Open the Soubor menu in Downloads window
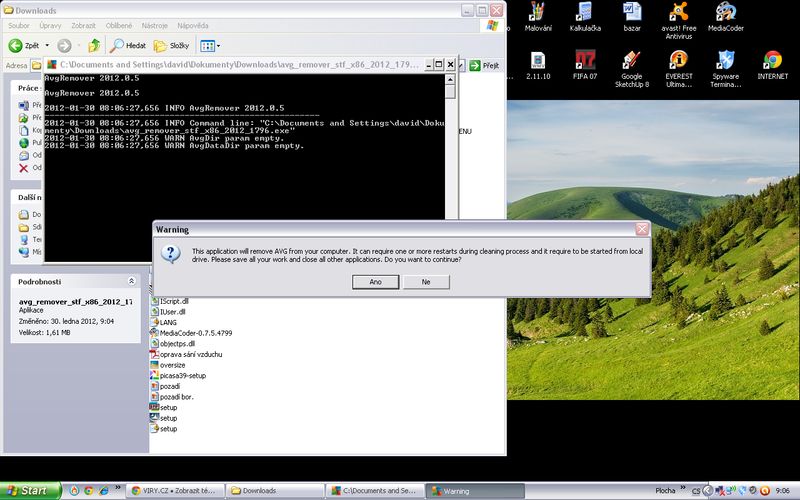The image size is (800, 500). (x=19, y=26)
